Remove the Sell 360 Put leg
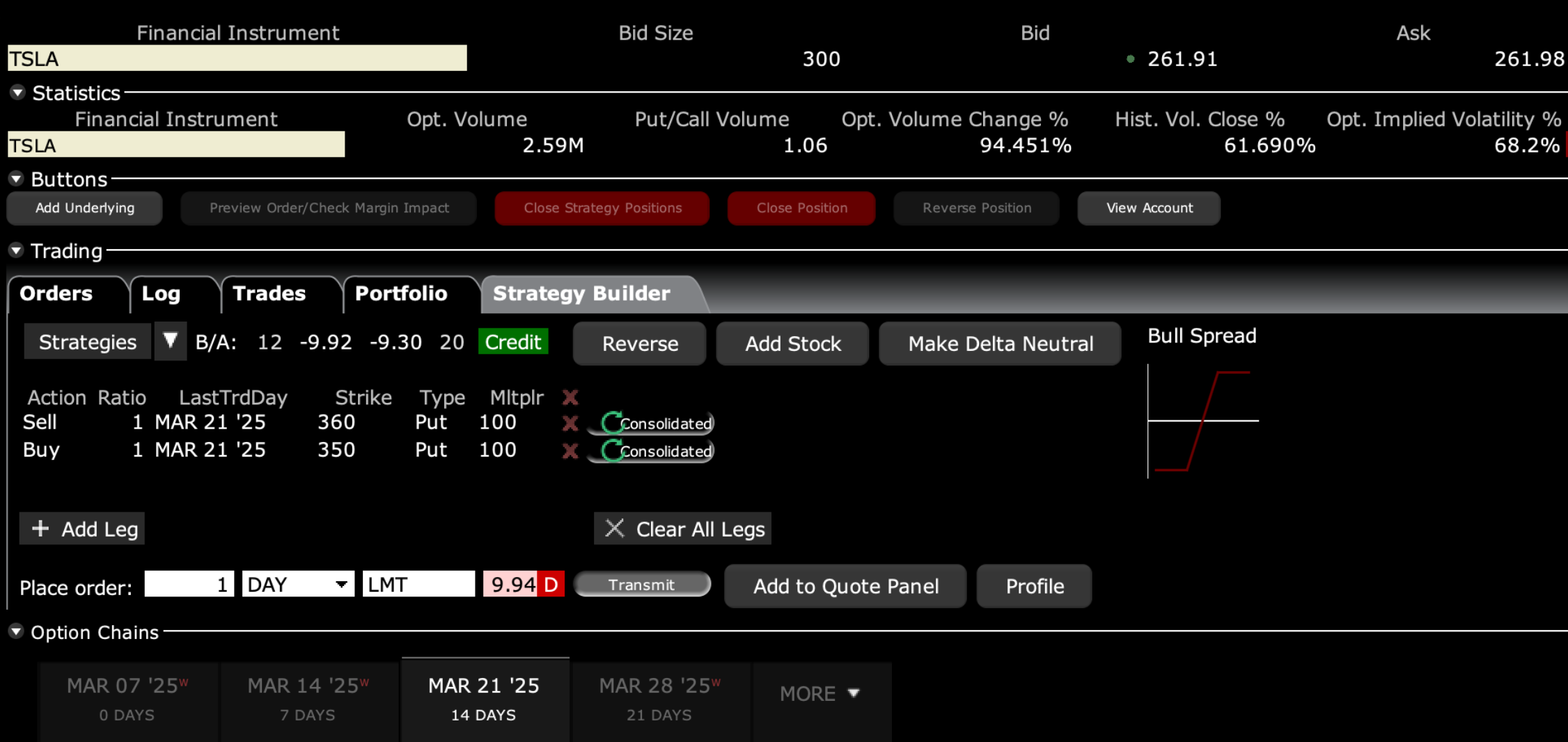The image size is (1568, 742). (x=570, y=423)
